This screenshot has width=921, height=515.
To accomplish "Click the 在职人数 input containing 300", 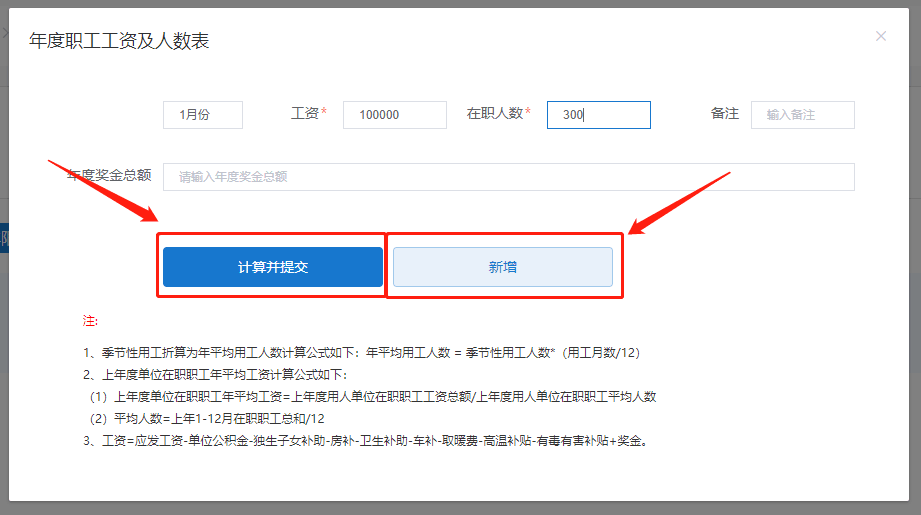I will (598, 115).
